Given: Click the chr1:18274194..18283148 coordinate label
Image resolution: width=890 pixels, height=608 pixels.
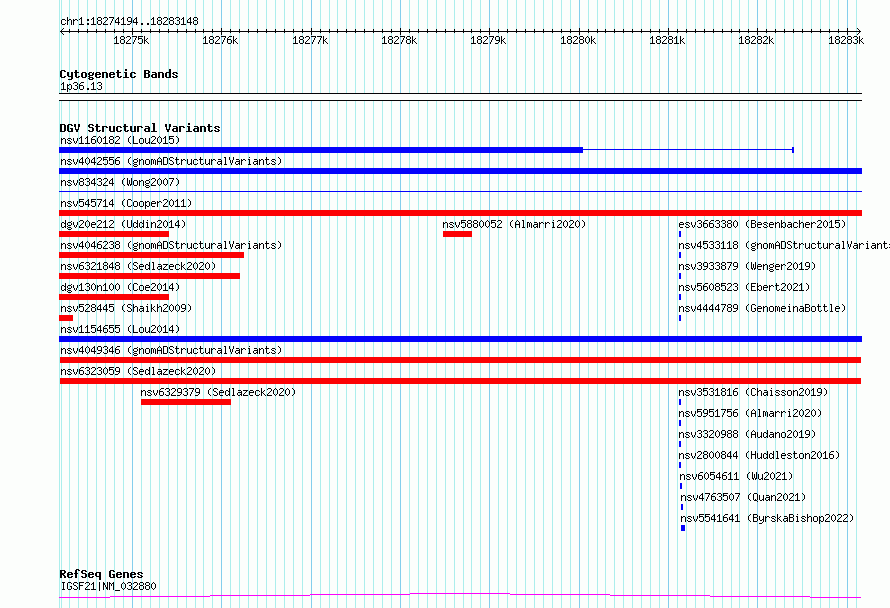Looking at the screenshot, I should pyautogui.click(x=129, y=22).
